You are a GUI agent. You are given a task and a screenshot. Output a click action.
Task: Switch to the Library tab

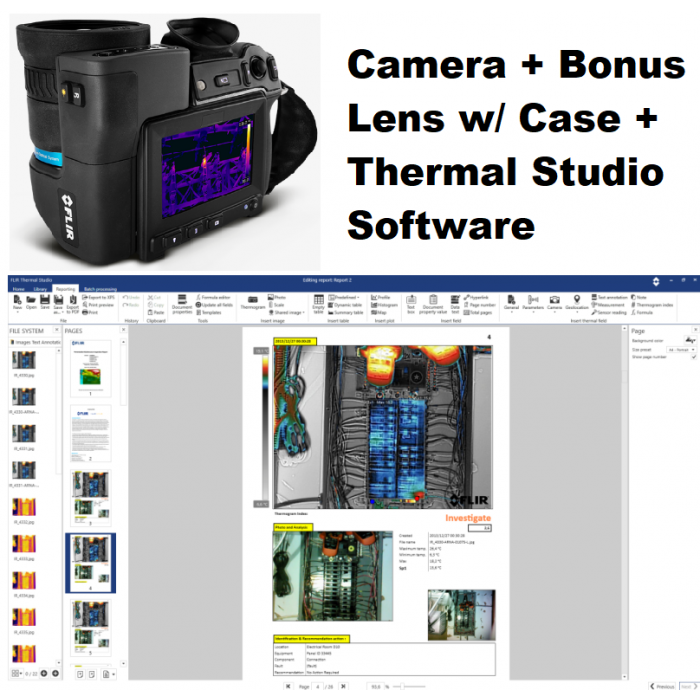pyautogui.click(x=40, y=289)
